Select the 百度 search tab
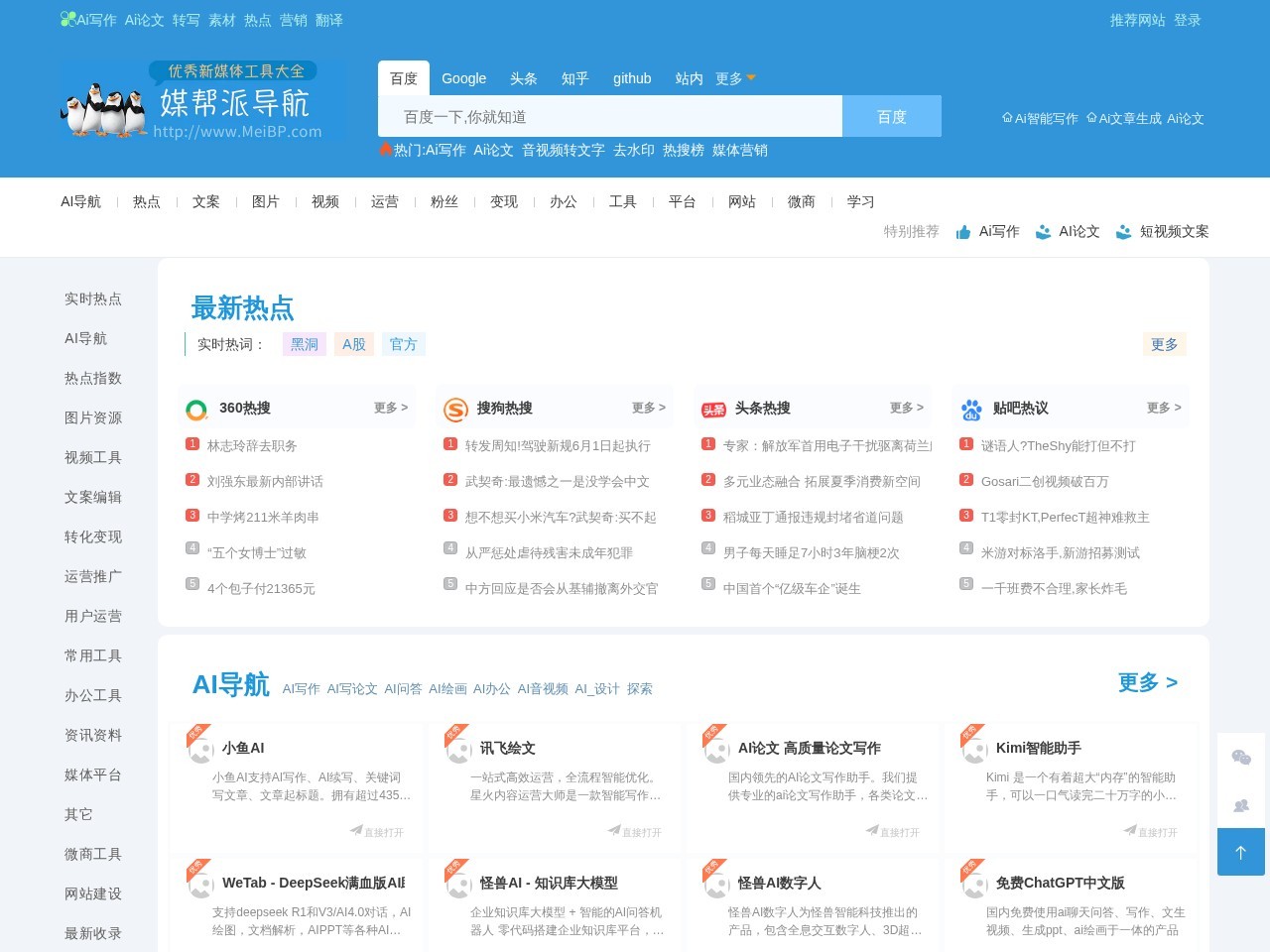The height and width of the screenshot is (952, 1270). coord(404,78)
